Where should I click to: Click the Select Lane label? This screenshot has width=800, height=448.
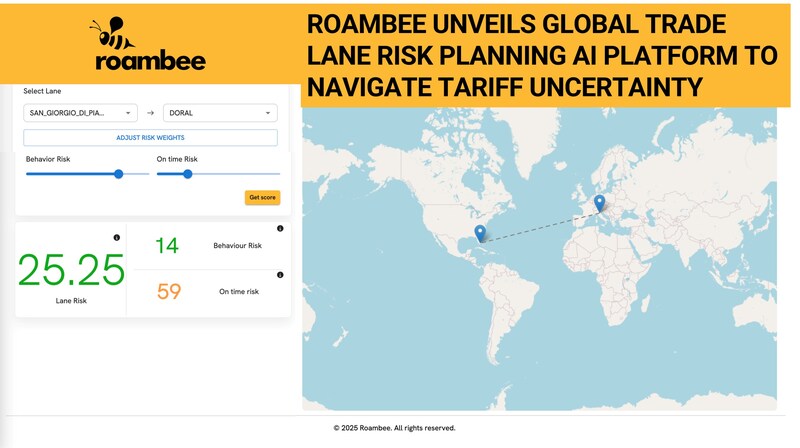42,91
